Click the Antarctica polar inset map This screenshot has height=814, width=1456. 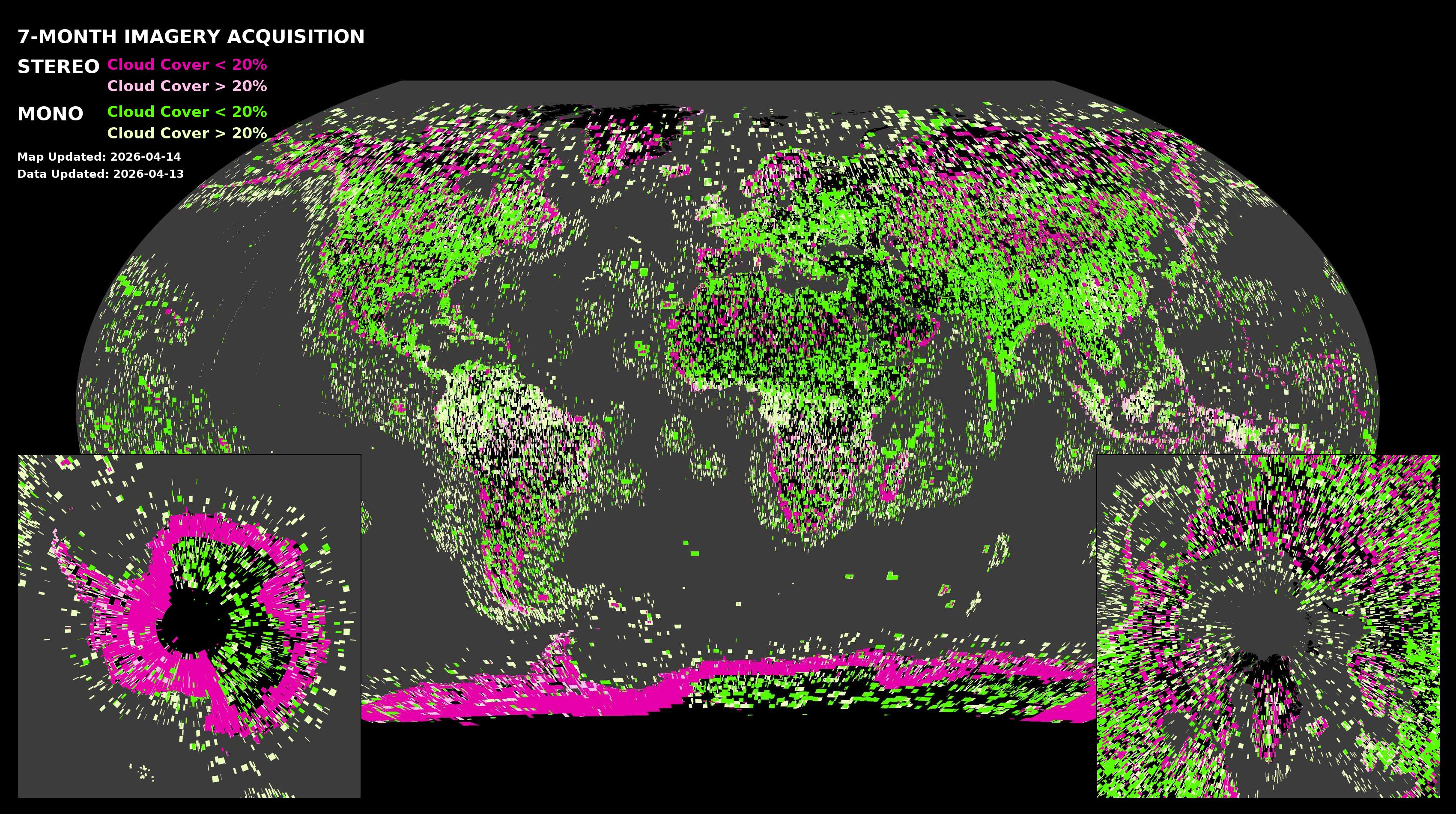coord(189,626)
